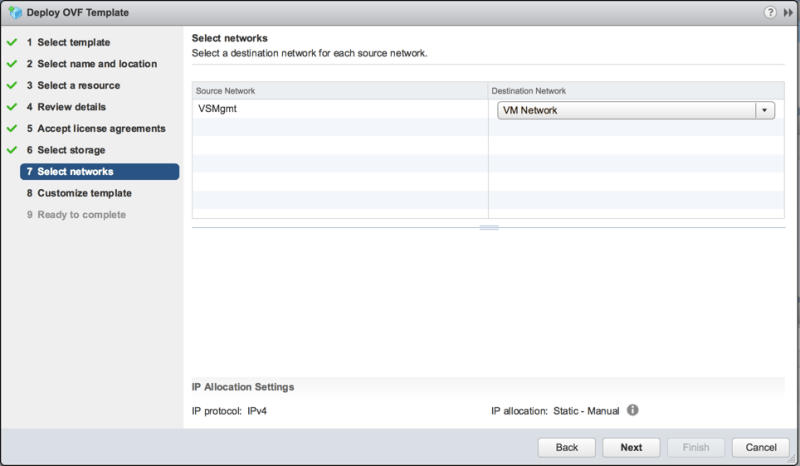Screen dimensions: 800x466
Task: Click the green checkmark beside Select template
Action: pos(12,43)
